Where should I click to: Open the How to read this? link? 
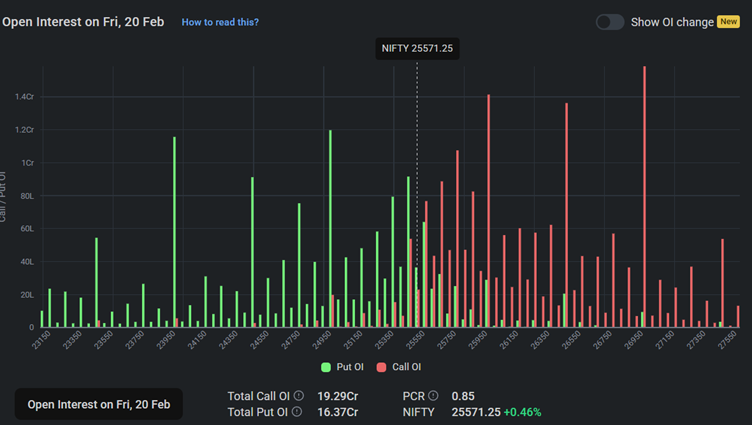click(220, 22)
